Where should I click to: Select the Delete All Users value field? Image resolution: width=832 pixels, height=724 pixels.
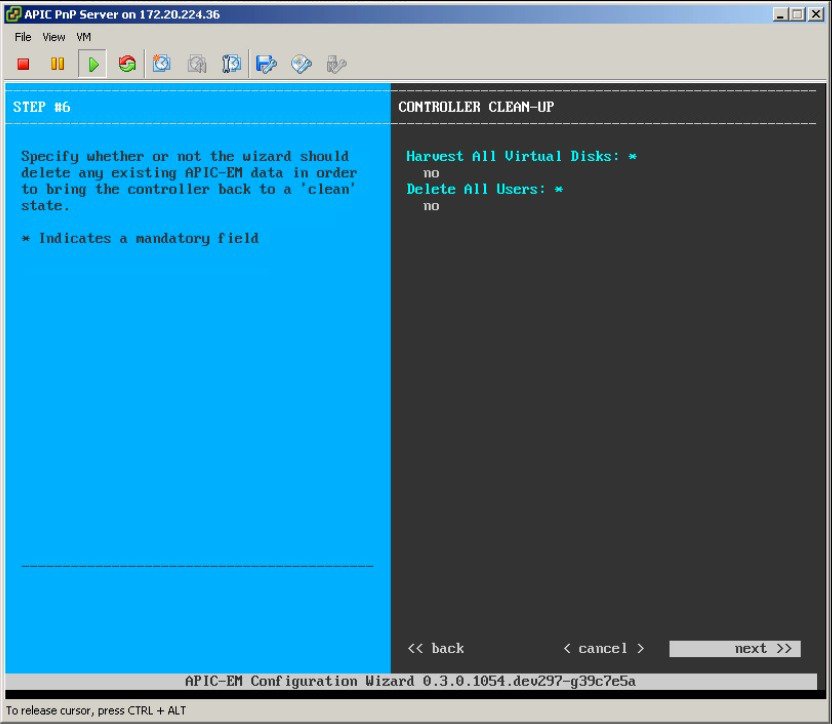tap(431, 206)
